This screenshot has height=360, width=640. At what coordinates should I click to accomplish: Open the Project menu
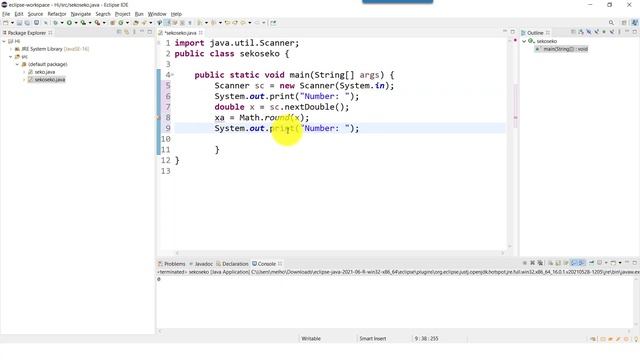point(122,14)
